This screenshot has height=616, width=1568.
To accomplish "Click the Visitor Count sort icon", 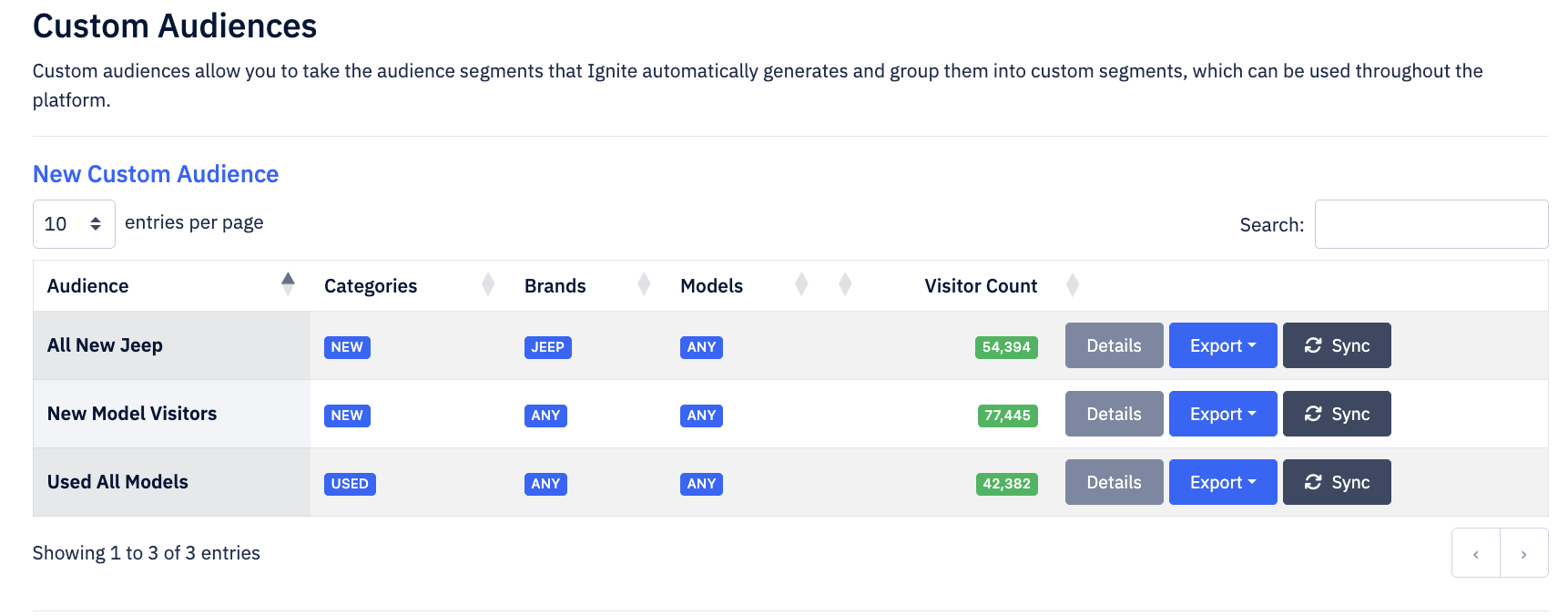I will coord(1073,284).
